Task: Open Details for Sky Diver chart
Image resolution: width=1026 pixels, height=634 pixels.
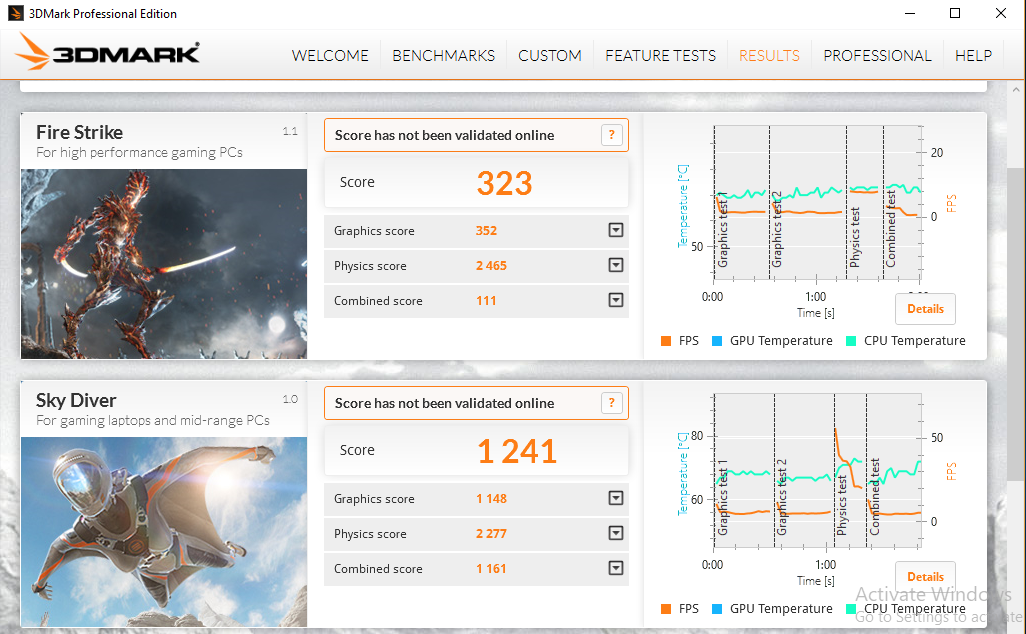Action: tap(925, 576)
